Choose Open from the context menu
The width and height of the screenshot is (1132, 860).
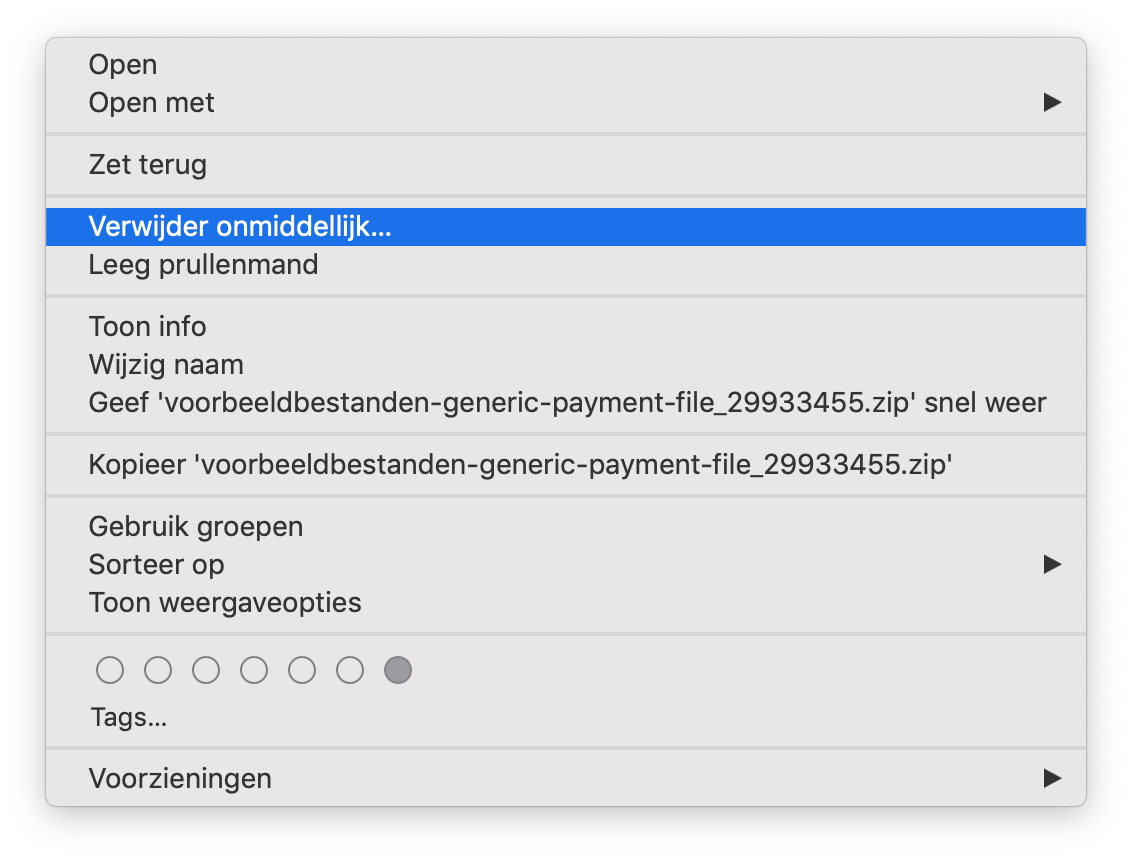(566, 65)
